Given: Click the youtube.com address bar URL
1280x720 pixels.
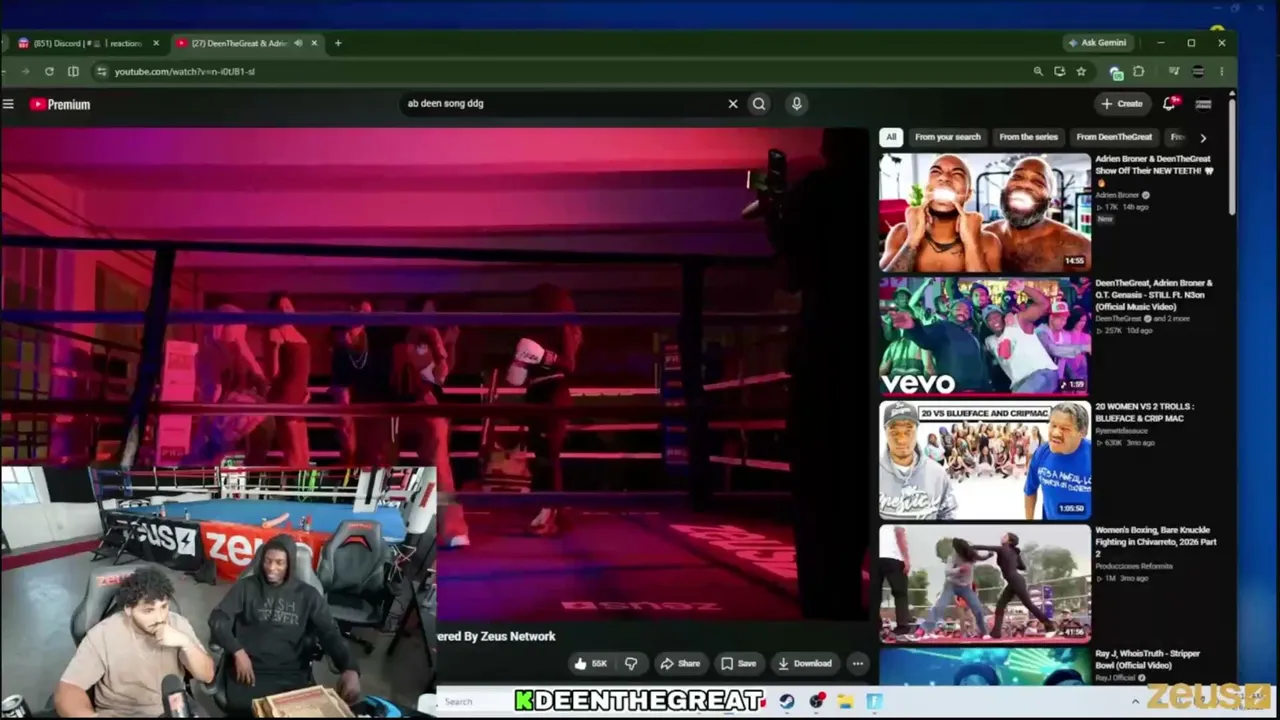Looking at the screenshot, I should coord(184,71).
